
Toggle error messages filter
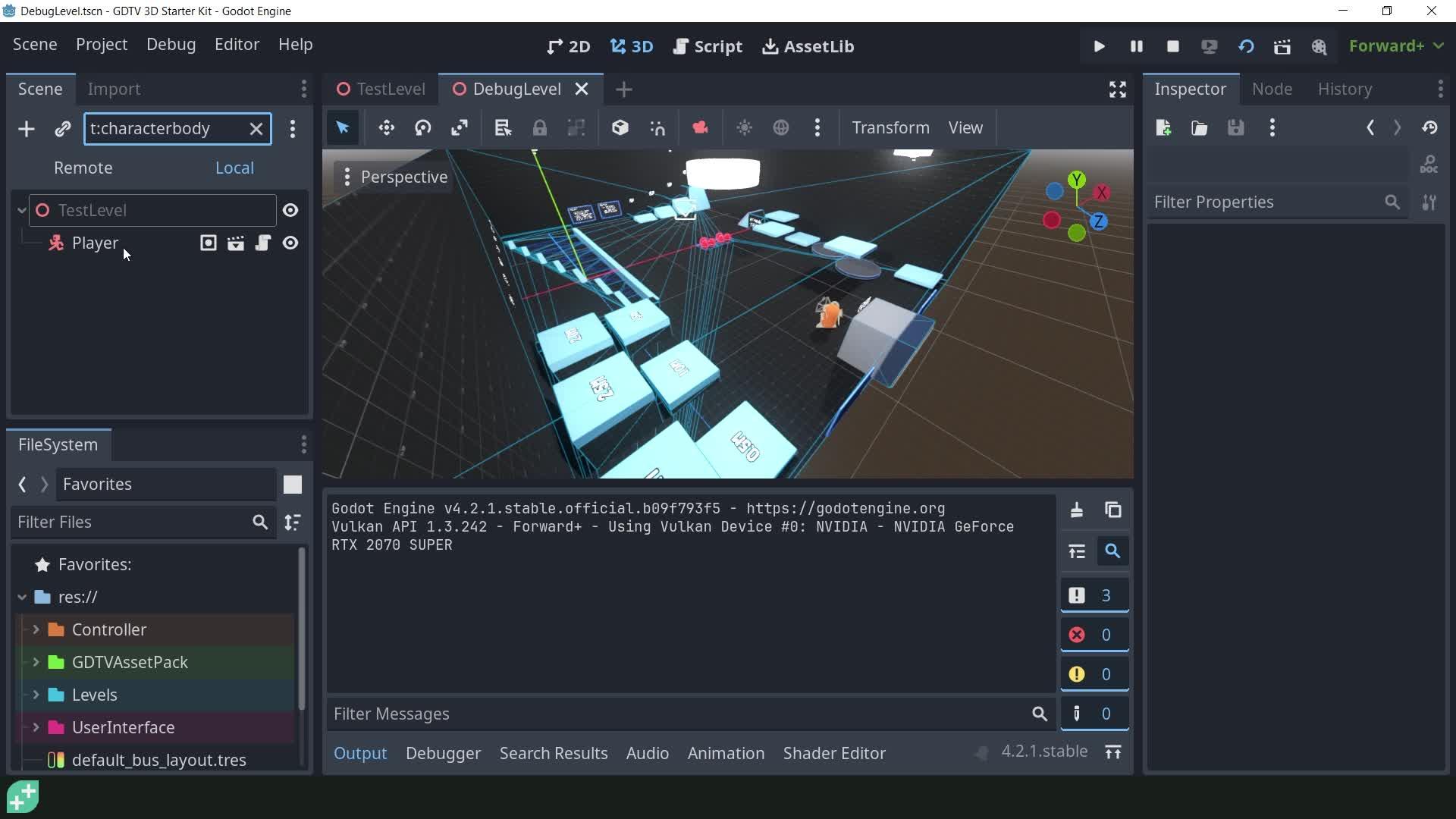pos(1095,635)
